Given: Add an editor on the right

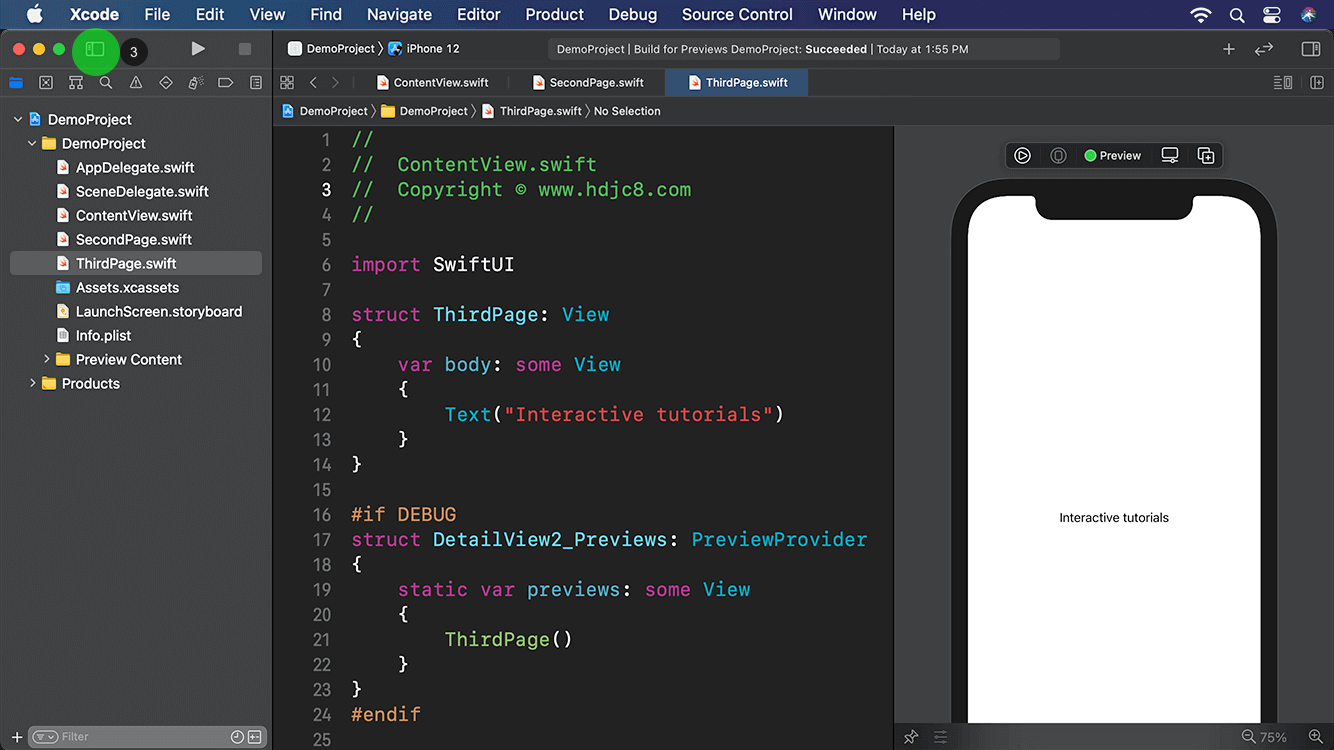Looking at the screenshot, I should point(1317,83).
